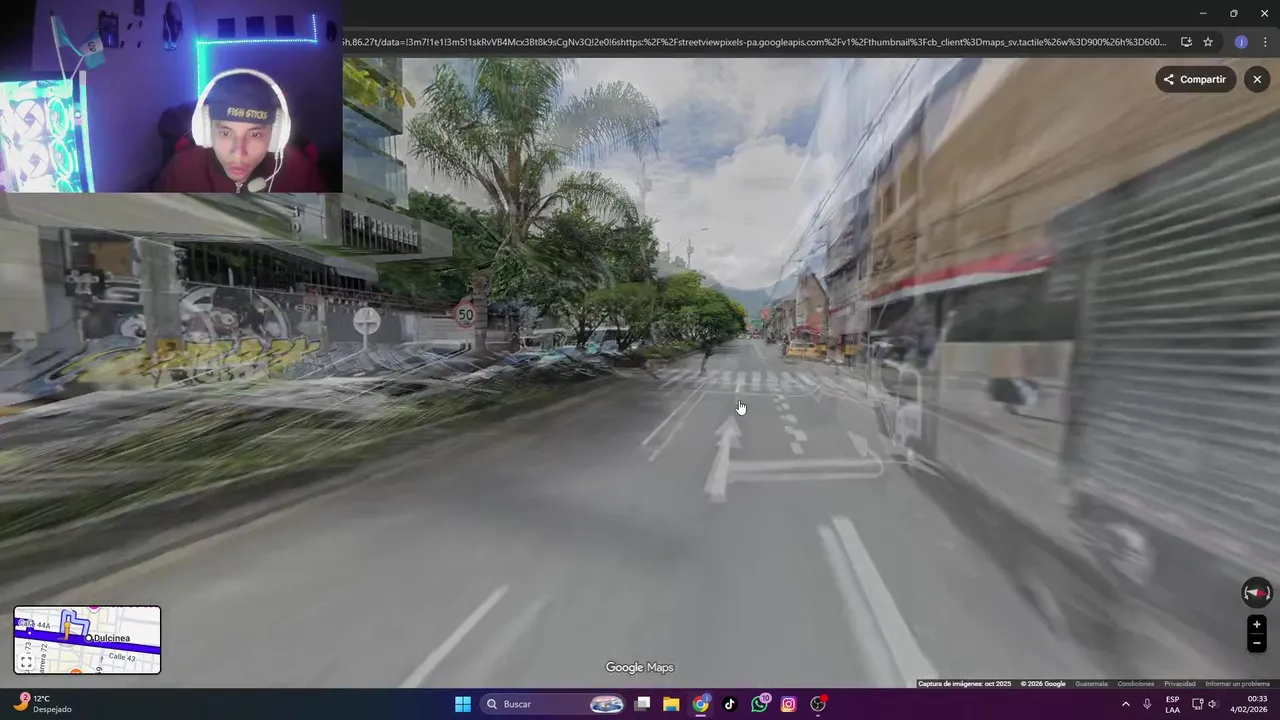Click the © 2026 Google text
The image size is (1280, 720).
click(1043, 684)
